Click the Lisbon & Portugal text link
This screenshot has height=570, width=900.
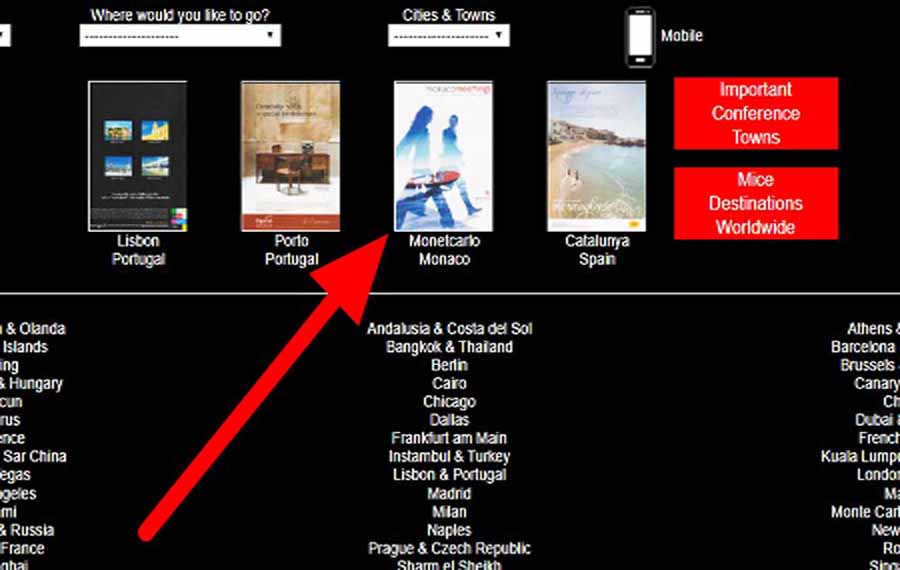pos(449,475)
